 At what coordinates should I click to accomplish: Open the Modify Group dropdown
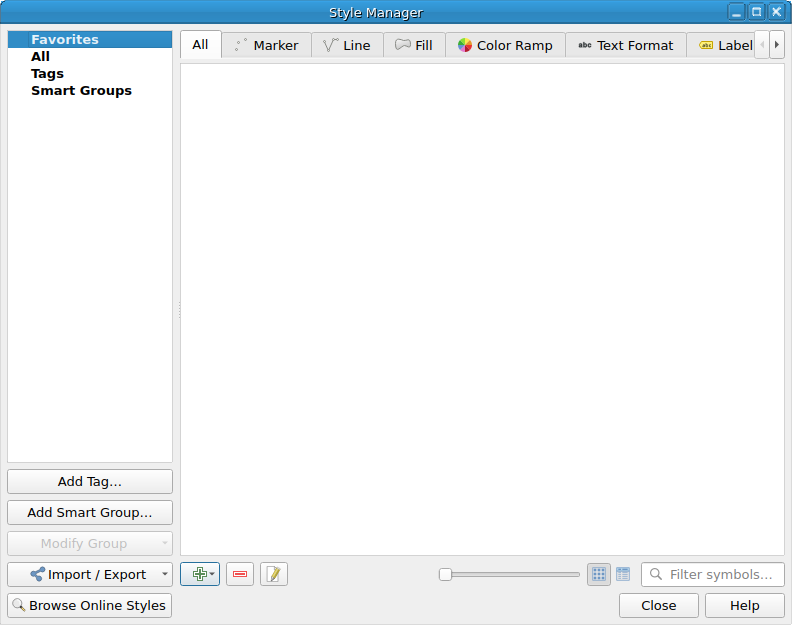coord(90,543)
